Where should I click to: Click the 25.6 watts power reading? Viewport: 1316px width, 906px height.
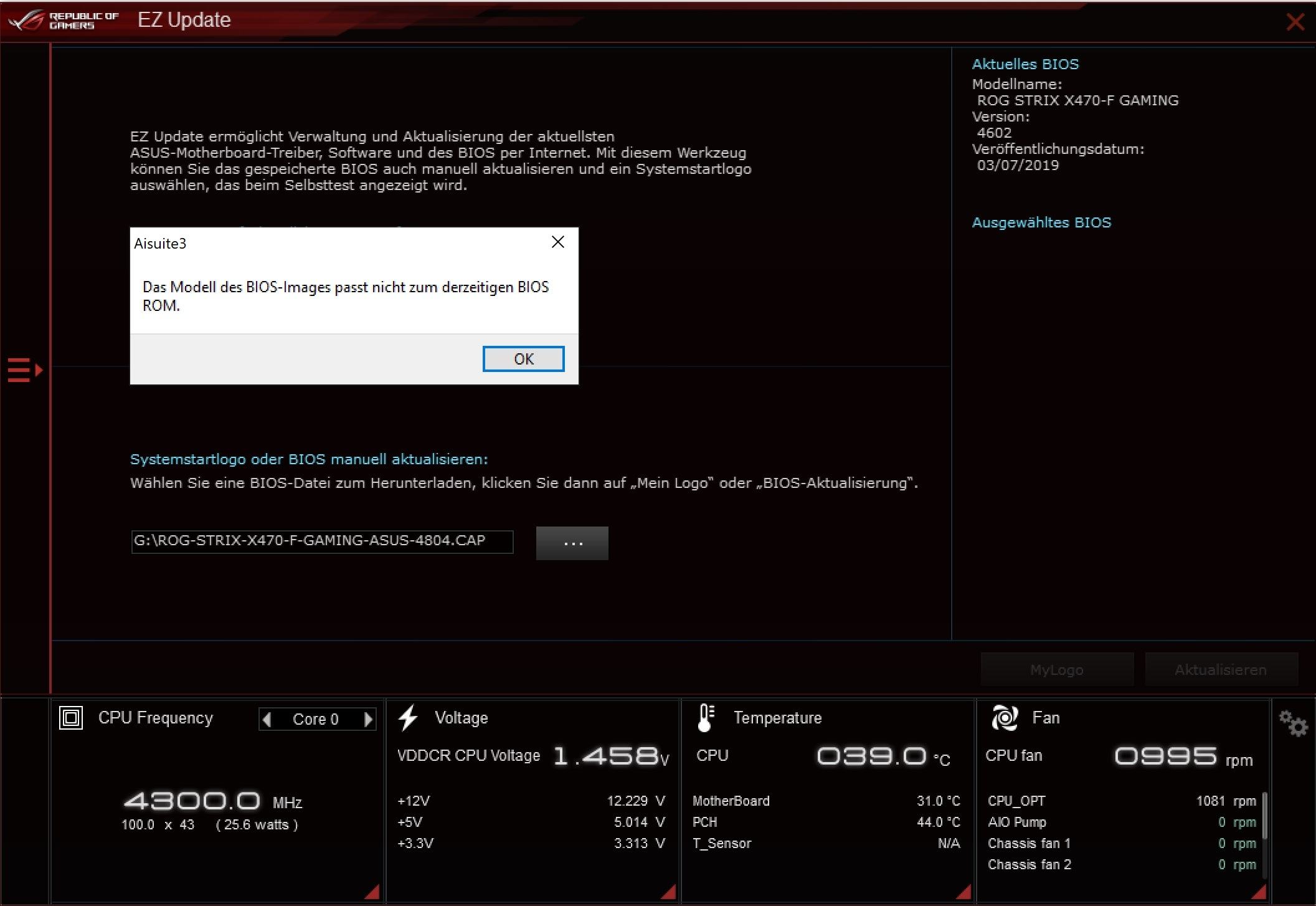pos(257,824)
